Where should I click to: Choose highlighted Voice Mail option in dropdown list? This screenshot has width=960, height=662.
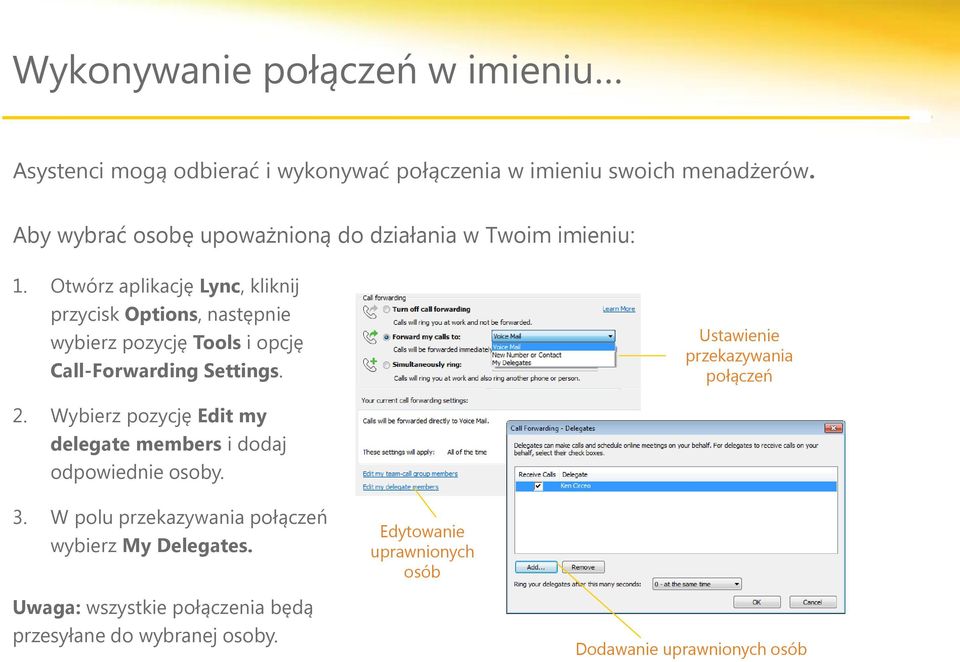pyautogui.click(x=553, y=347)
